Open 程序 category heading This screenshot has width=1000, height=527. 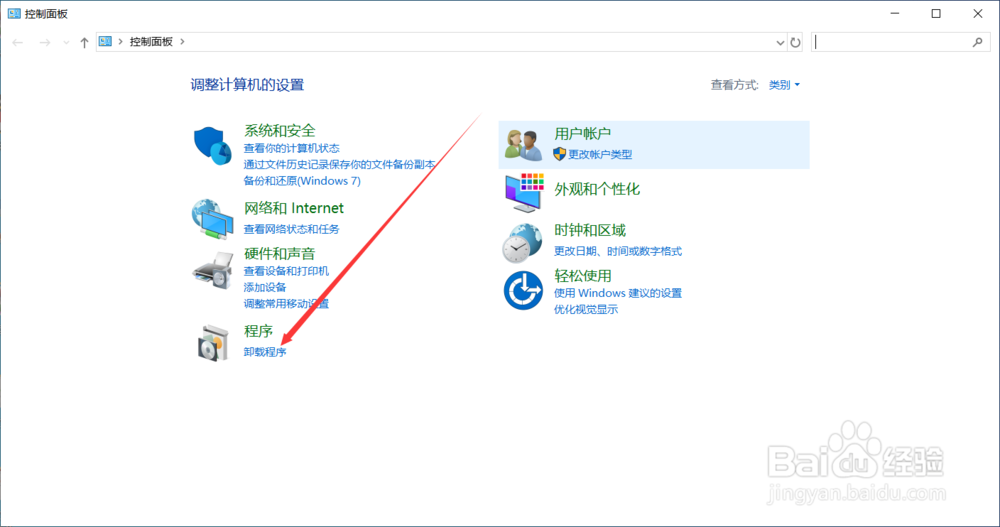click(258, 331)
